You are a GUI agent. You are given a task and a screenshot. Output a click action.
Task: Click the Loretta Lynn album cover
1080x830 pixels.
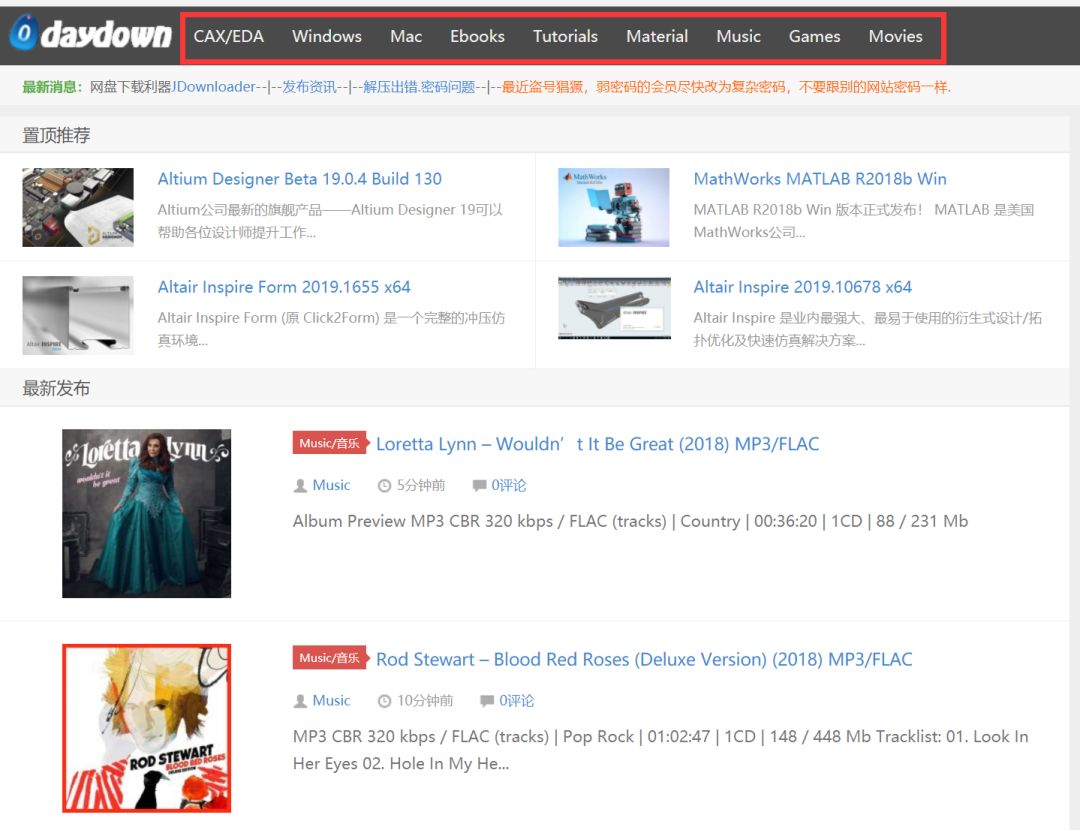tap(147, 513)
